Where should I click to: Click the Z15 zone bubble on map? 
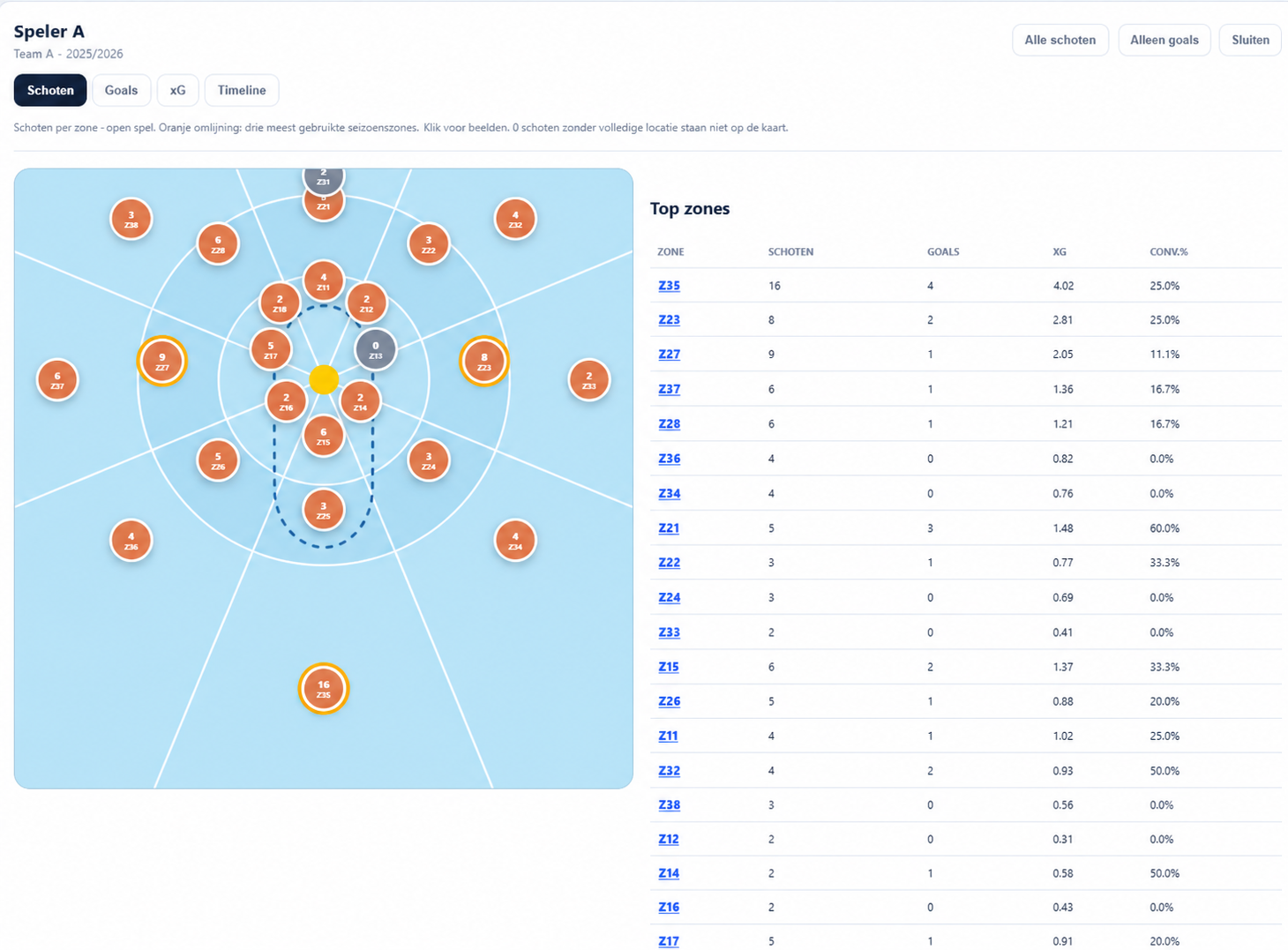click(x=324, y=437)
